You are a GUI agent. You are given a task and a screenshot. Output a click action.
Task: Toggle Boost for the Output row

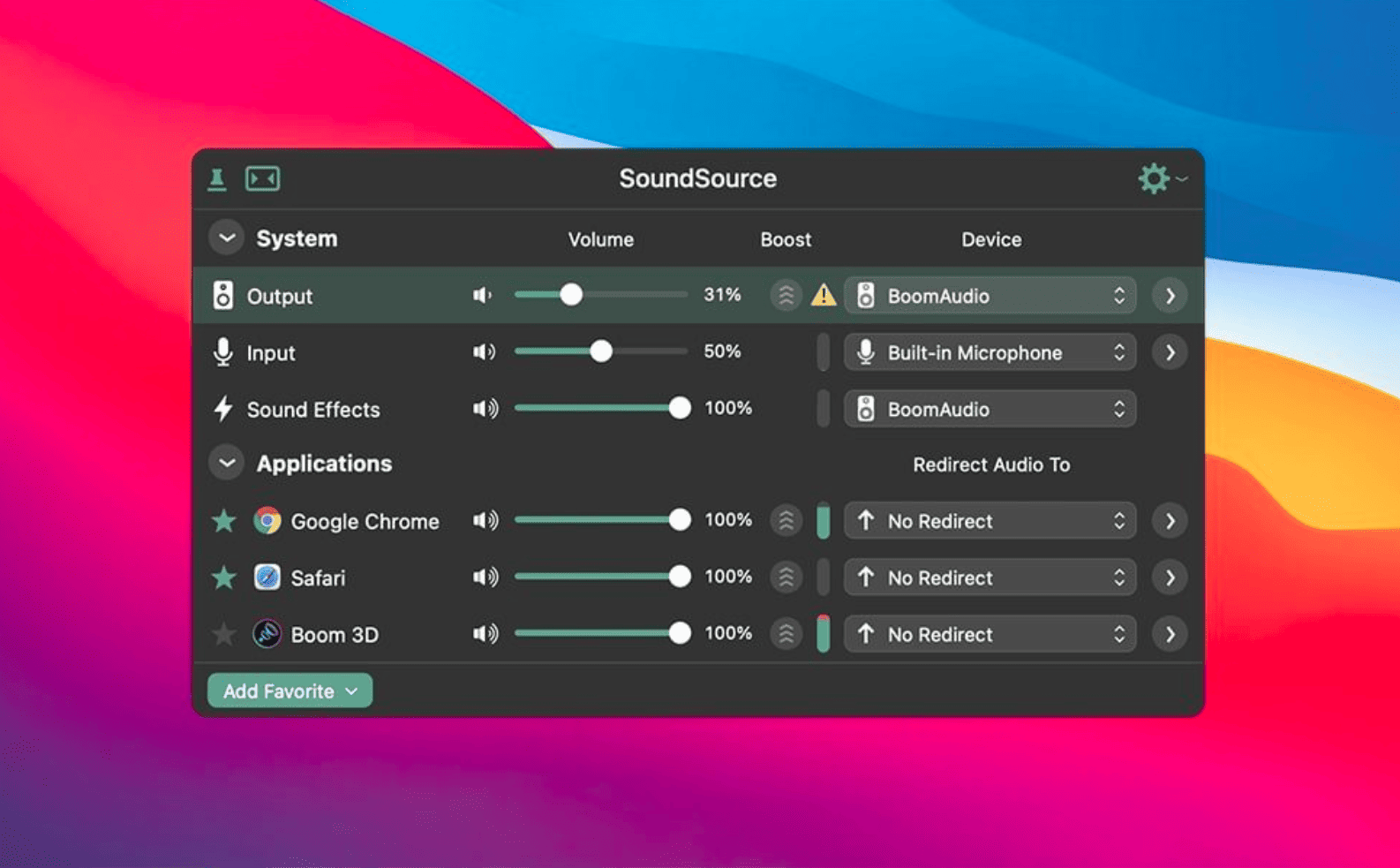(x=786, y=295)
